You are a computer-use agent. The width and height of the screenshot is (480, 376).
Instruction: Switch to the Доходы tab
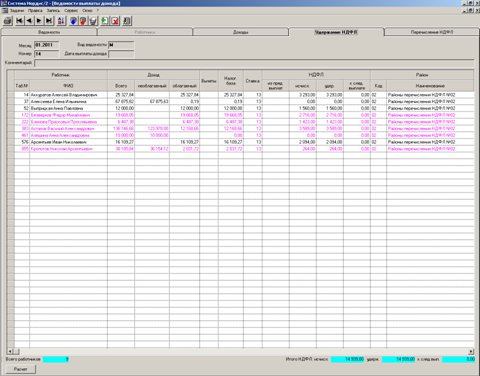[x=240, y=32]
